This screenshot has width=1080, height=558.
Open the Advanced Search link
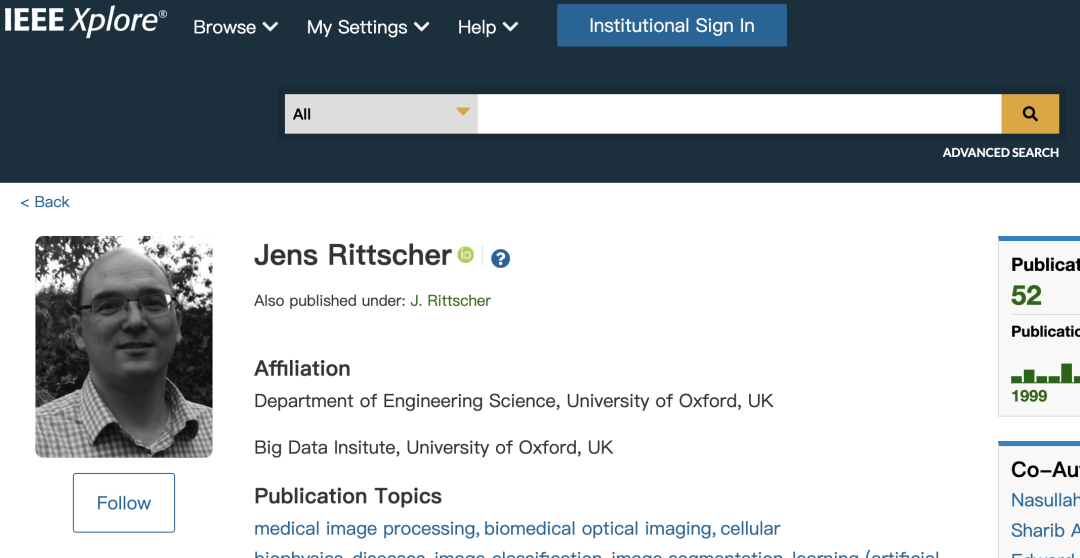point(1000,153)
